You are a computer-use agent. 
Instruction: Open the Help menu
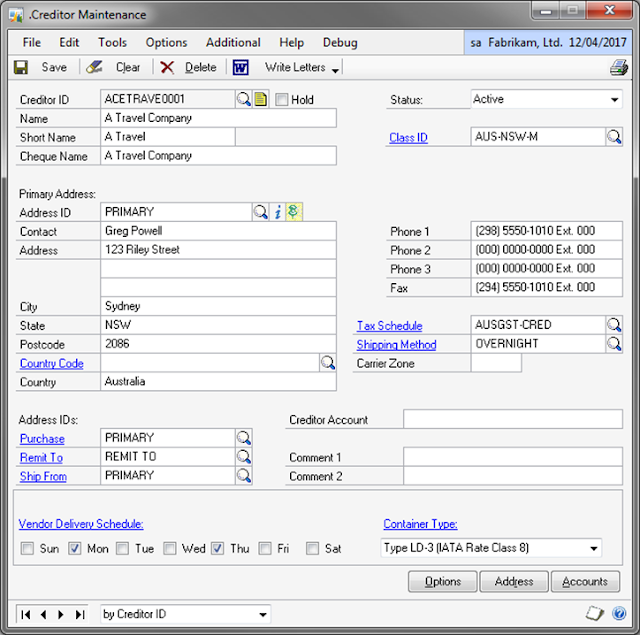click(291, 42)
